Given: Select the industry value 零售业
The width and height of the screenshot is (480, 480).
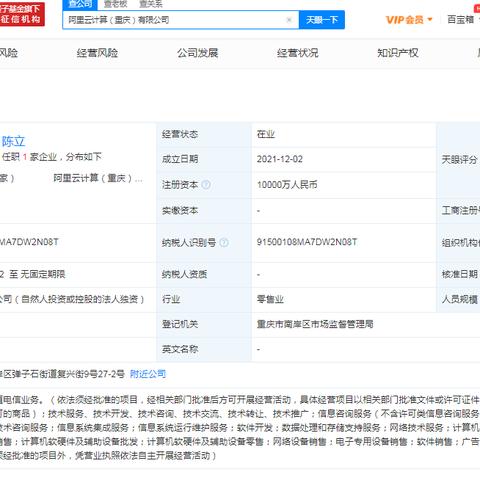Looking at the screenshot, I should 270,299.
